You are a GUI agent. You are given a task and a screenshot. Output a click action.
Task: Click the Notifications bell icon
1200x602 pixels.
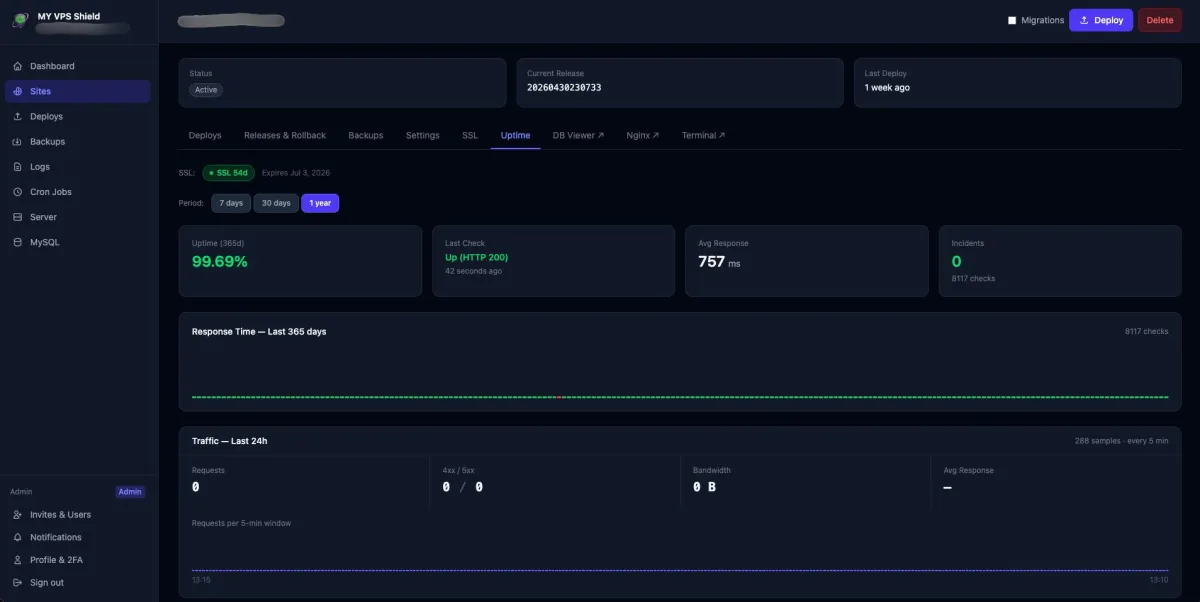point(18,537)
